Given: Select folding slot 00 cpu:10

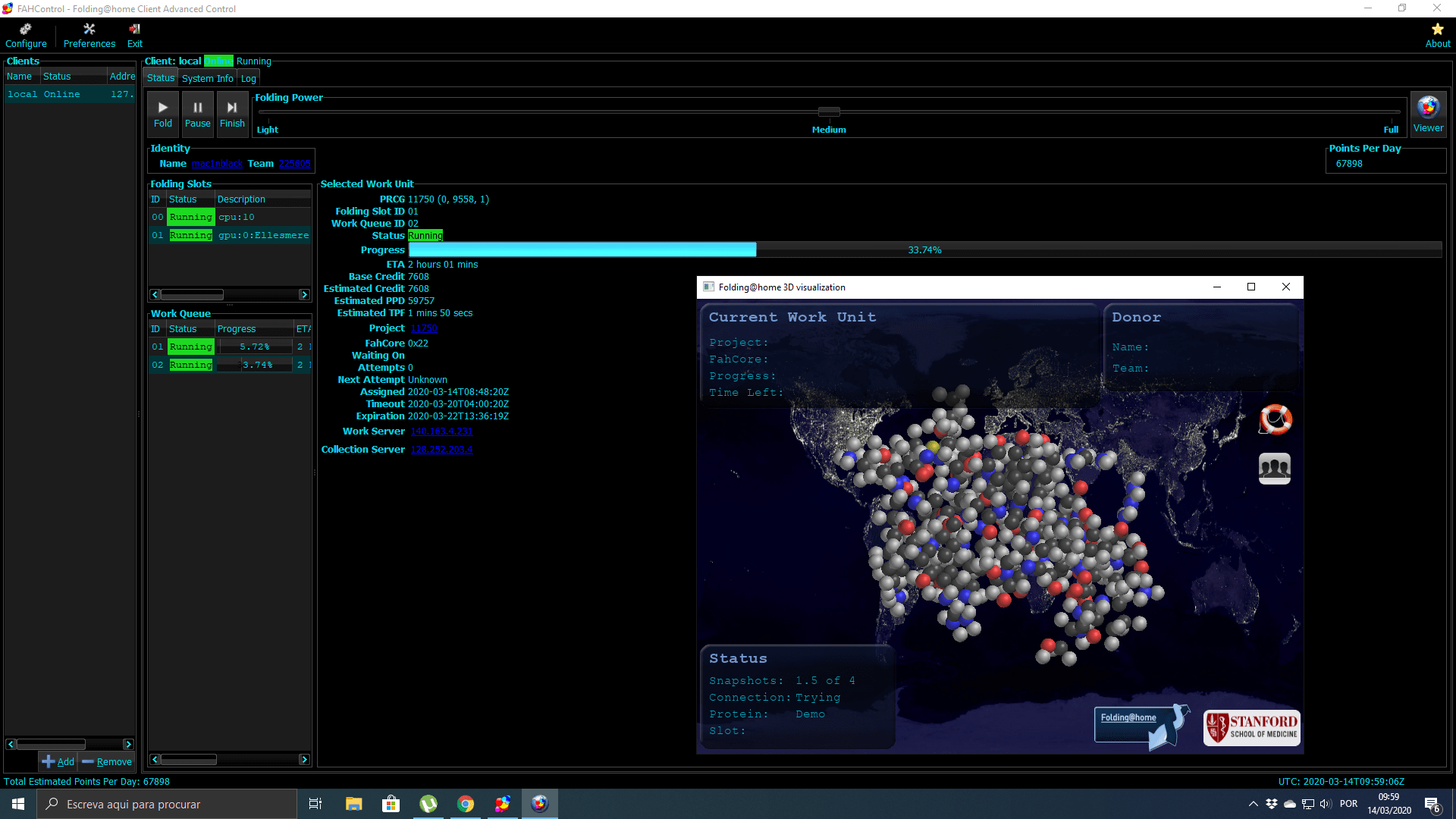Looking at the screenshot, I should click(230, 217).
